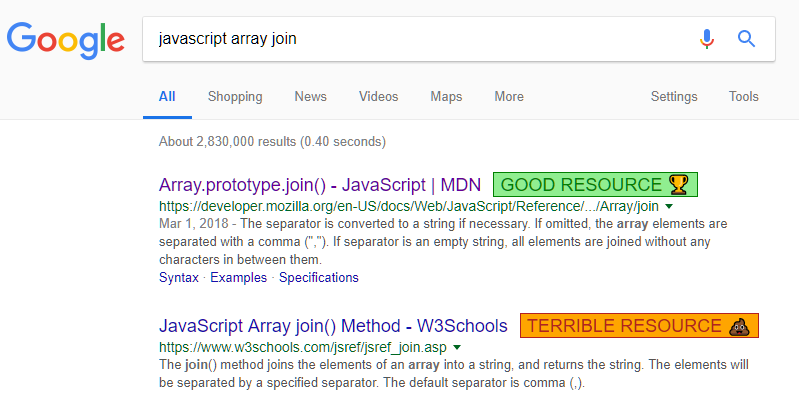Click the trophy icon on GOOD RESOURCE badge
The height and width of the screenshot is (404, 799).
[x=679, y=184]
